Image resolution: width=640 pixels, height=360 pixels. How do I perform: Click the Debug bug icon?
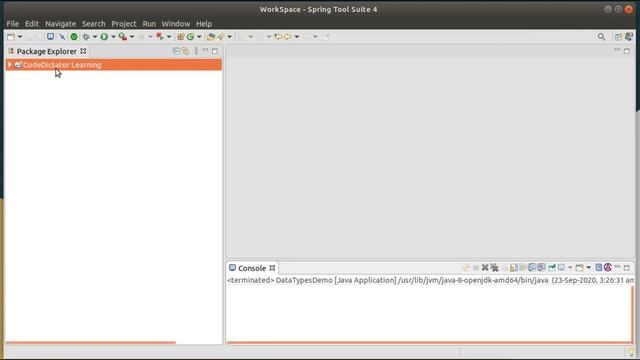point(86,37)
